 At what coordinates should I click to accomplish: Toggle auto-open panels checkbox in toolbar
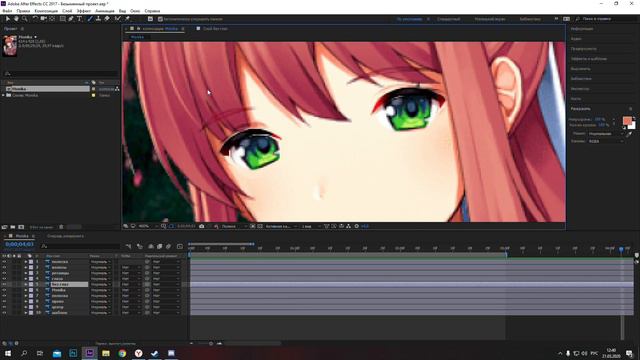[160, 19]
